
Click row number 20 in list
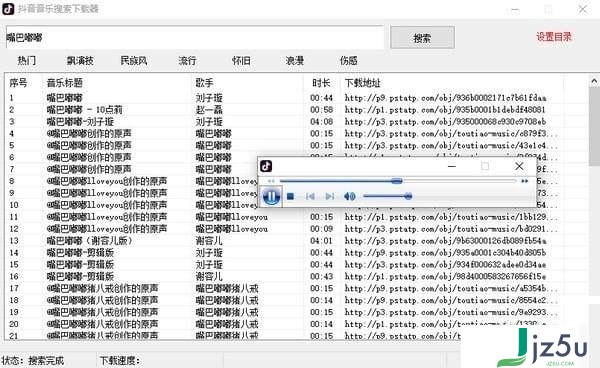tap(14, 324)
